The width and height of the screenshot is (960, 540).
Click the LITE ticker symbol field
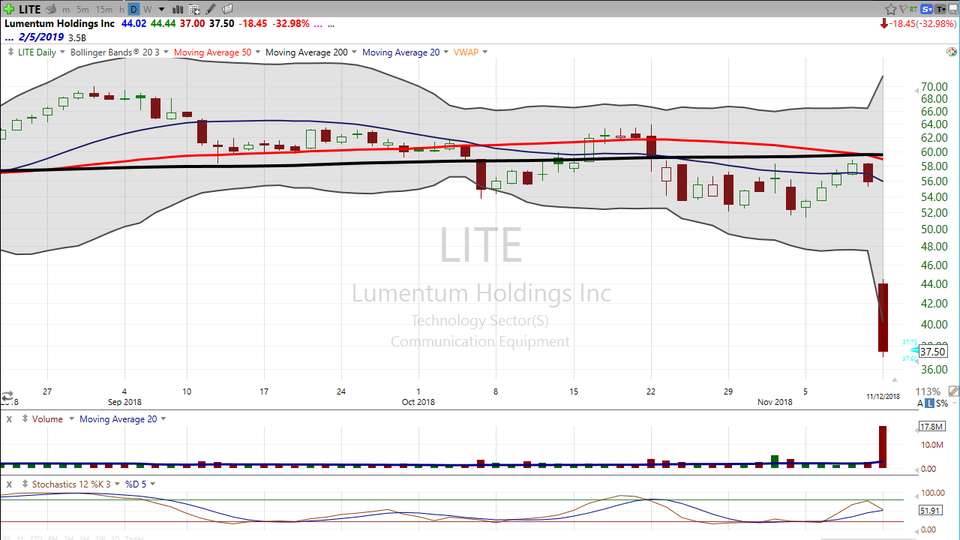tap(29, 9)
